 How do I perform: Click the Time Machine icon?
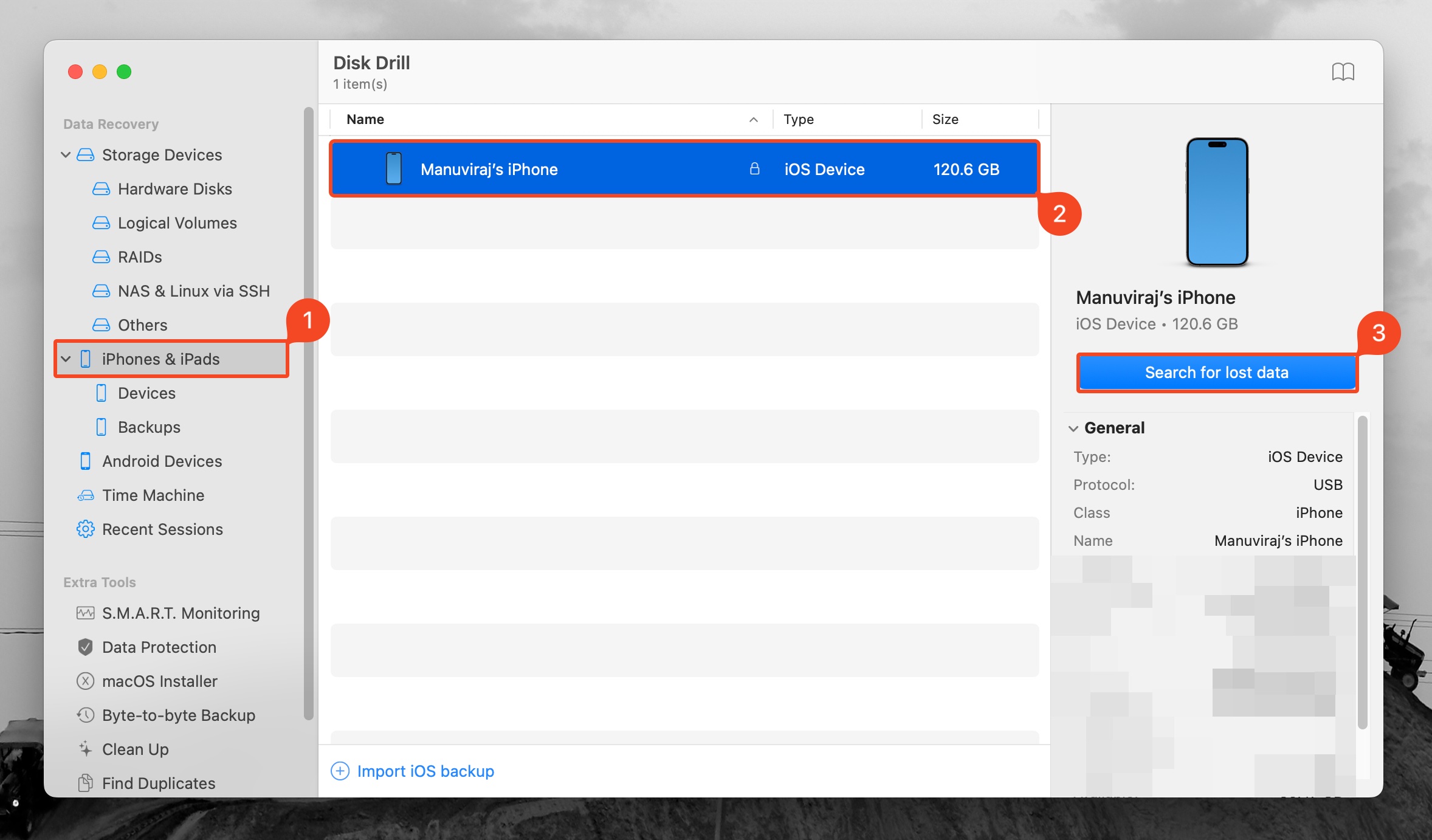tap(85, 495)
